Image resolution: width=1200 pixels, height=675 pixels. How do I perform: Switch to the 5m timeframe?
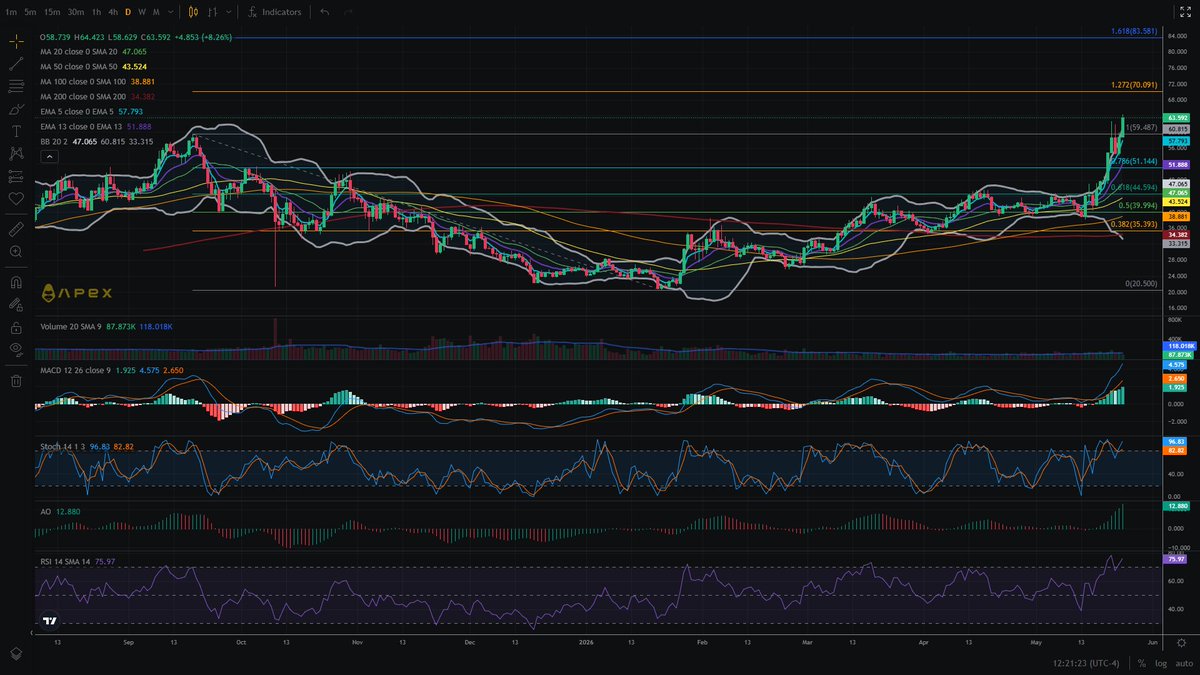point(31,12)
